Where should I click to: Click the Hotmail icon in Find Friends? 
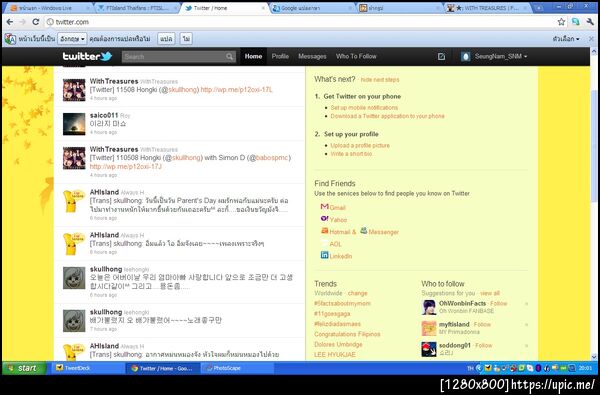pyautogui.click(x=324, y=231)
